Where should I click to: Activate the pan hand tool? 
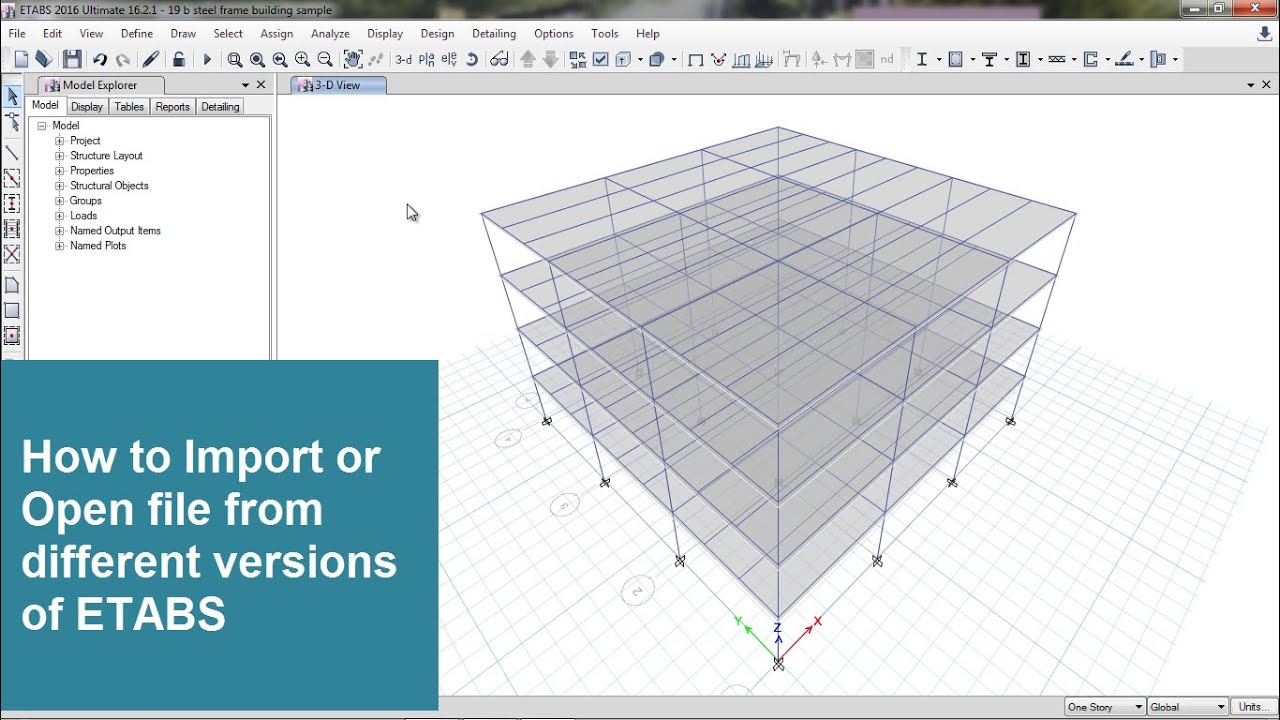[352, 60]
